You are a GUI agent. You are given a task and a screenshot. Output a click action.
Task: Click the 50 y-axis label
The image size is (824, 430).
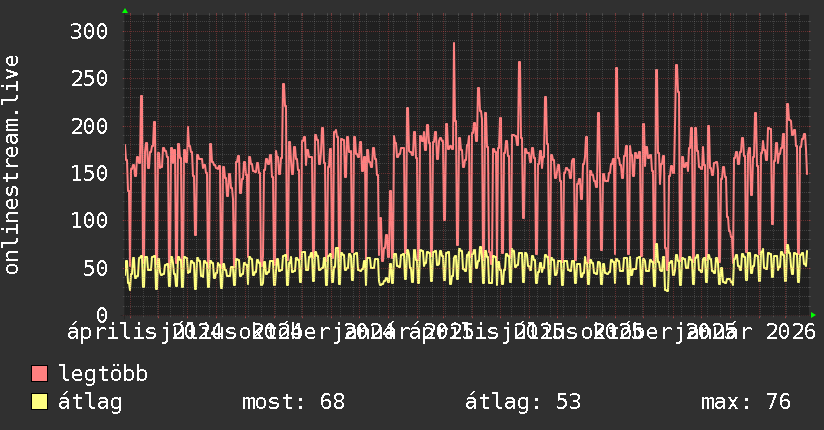pyautogui.click(x=95, y=268)
